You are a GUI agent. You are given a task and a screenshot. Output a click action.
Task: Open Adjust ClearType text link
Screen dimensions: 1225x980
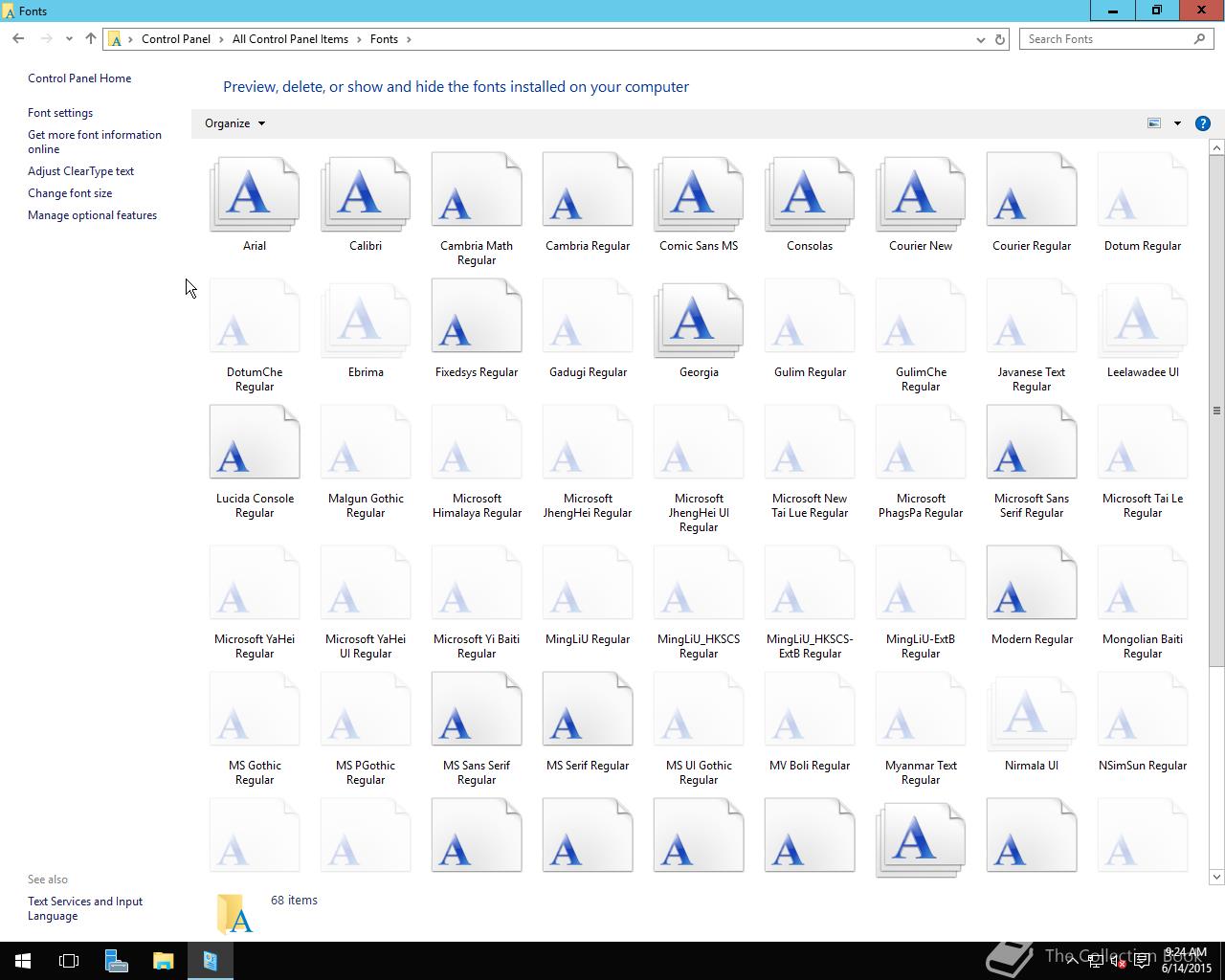[81, 171]
